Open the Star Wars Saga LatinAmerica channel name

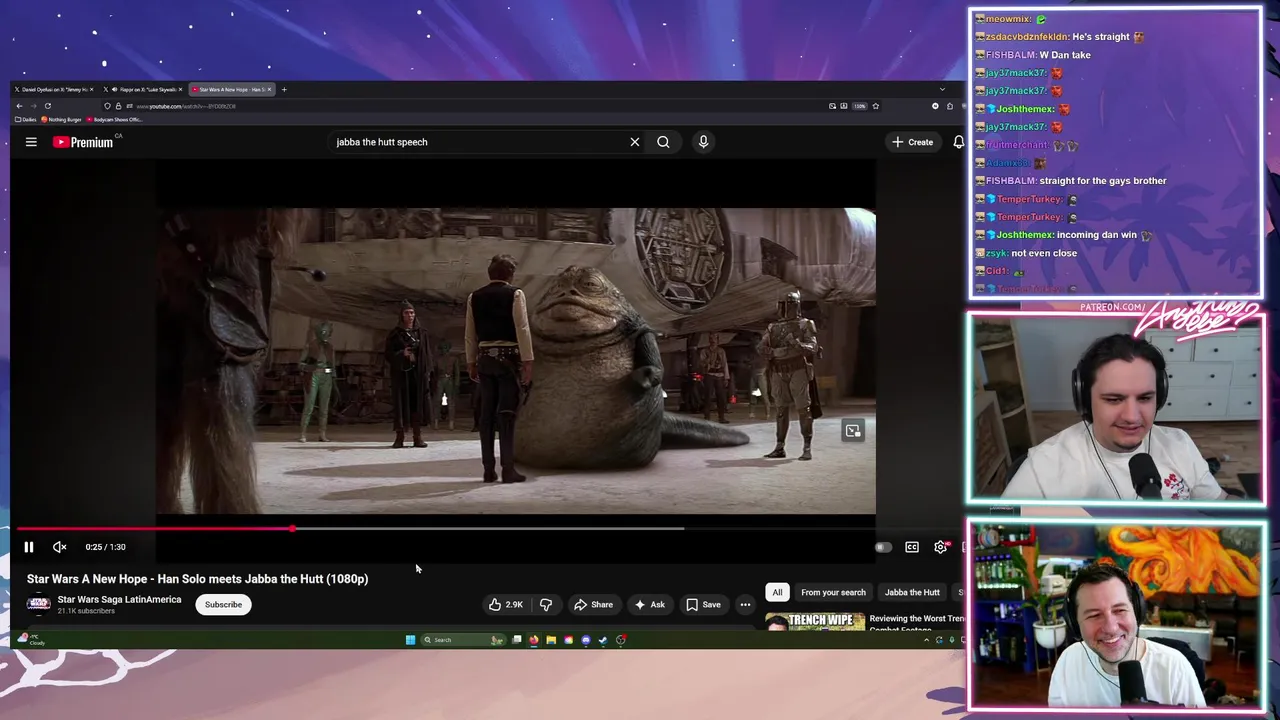(119, 599)
